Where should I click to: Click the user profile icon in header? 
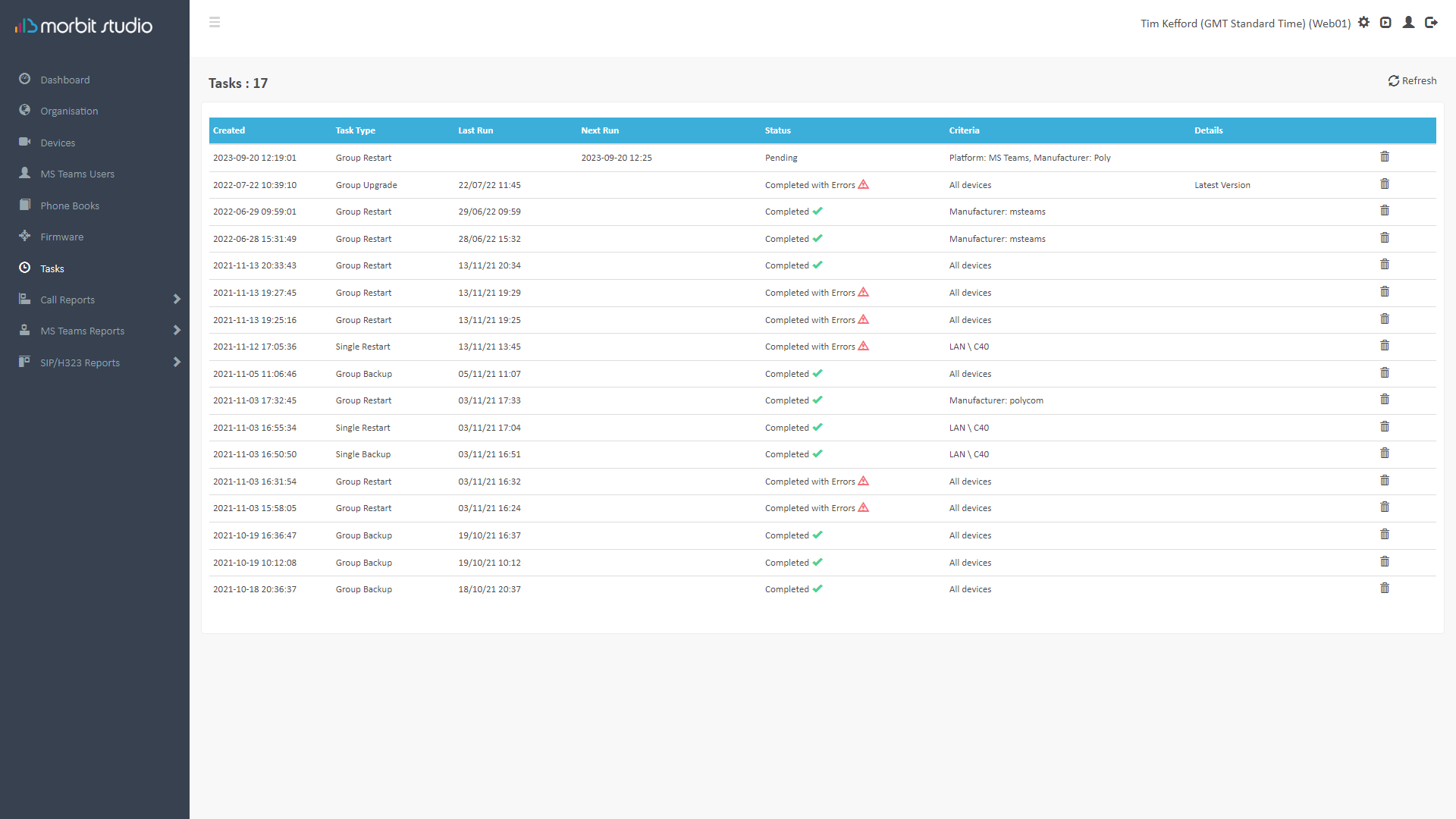point(1408,23)
